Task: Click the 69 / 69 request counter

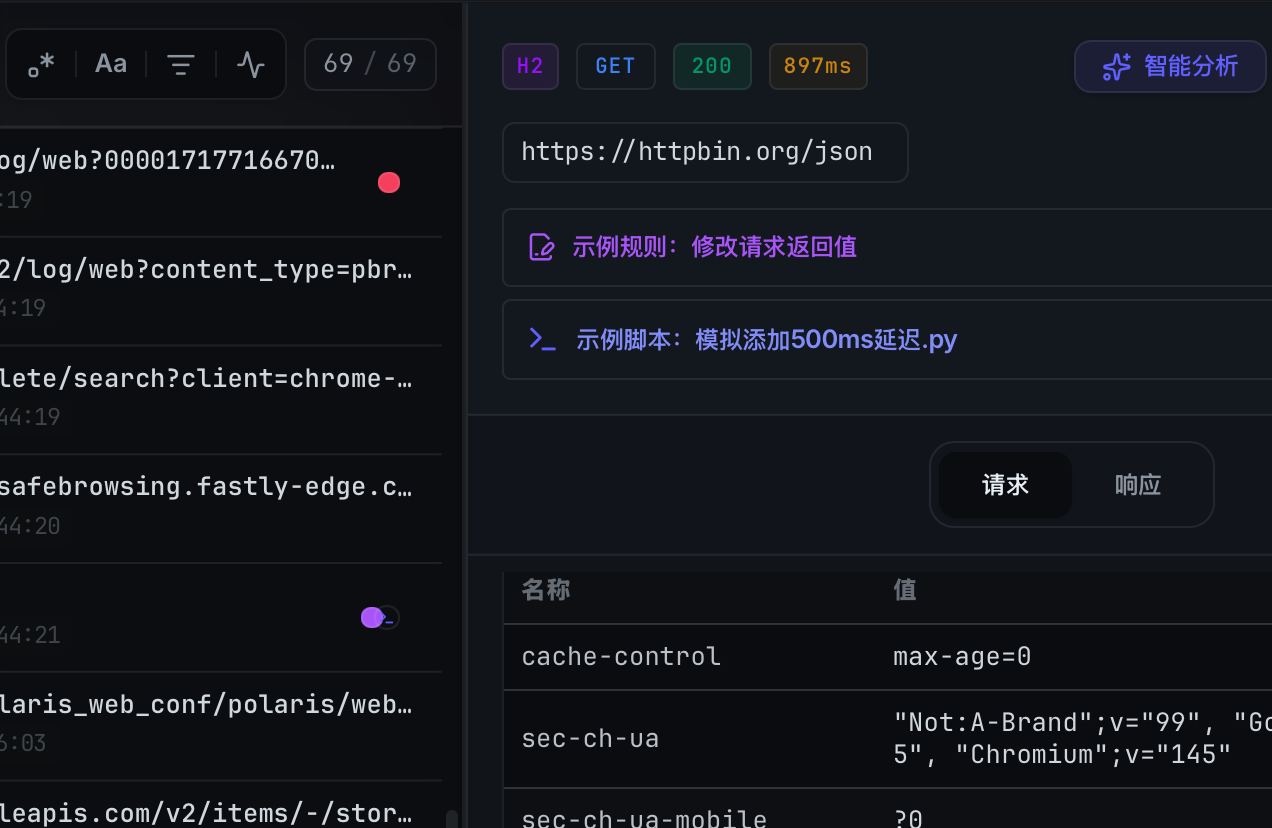Action: pos(370,63)
